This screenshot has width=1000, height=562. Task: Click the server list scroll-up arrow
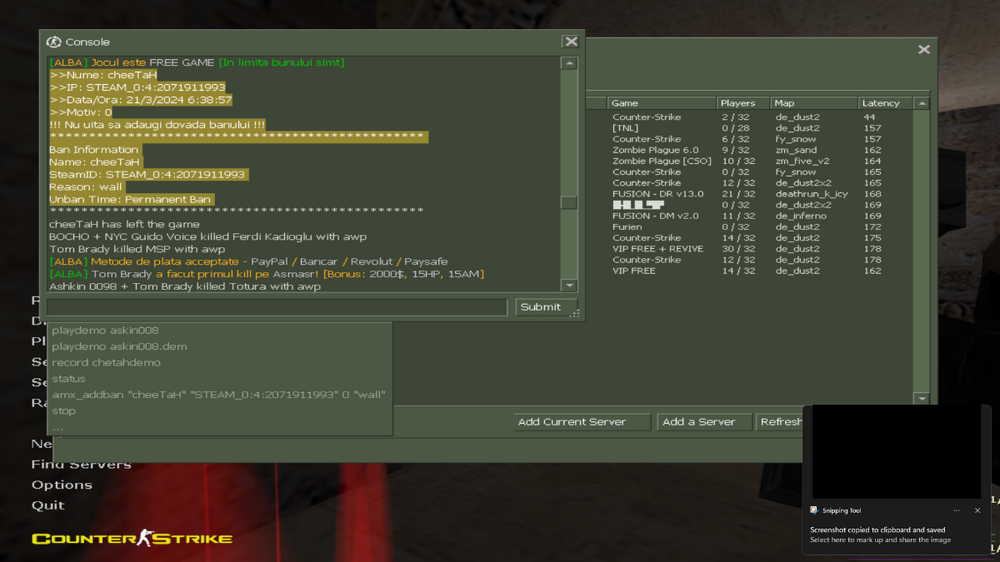click(922, 103)
